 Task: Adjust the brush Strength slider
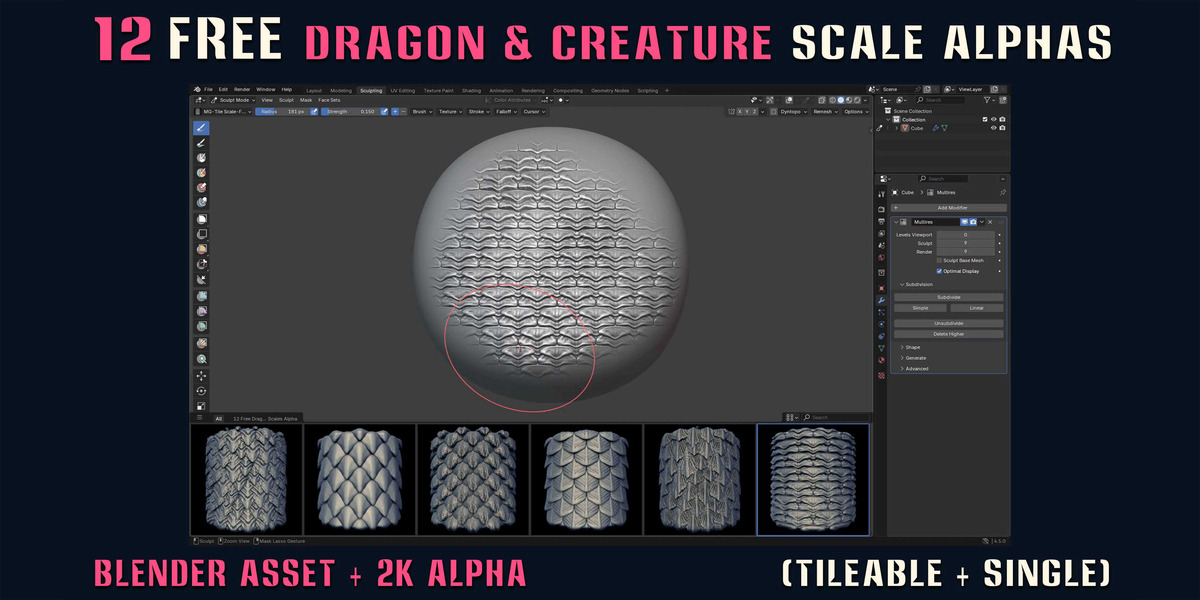click(349, 112)
